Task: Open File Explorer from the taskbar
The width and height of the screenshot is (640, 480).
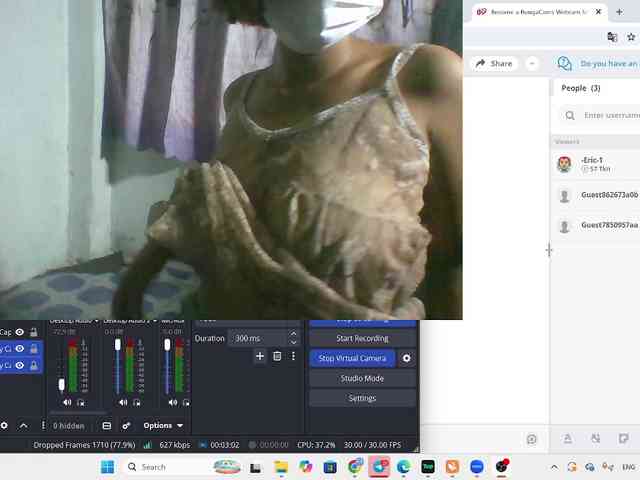Action: point(281,467)
